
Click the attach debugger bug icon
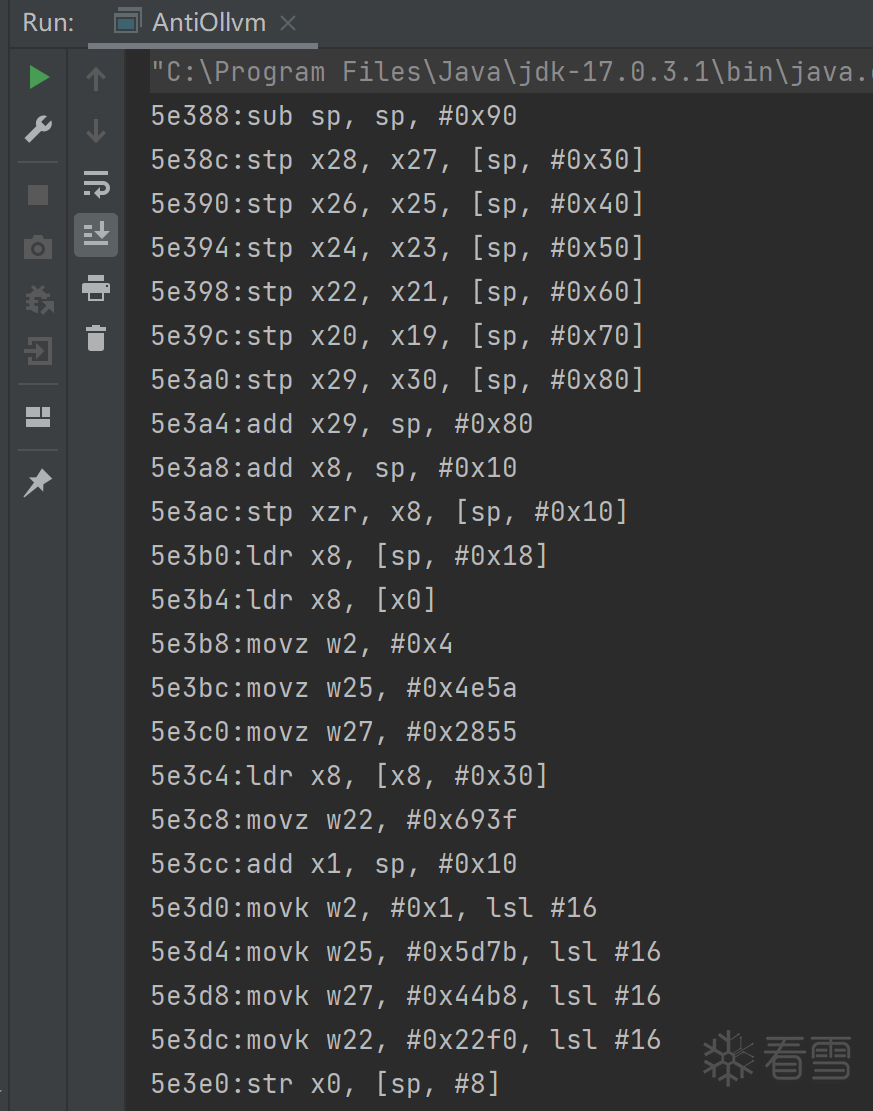point(38,299)
